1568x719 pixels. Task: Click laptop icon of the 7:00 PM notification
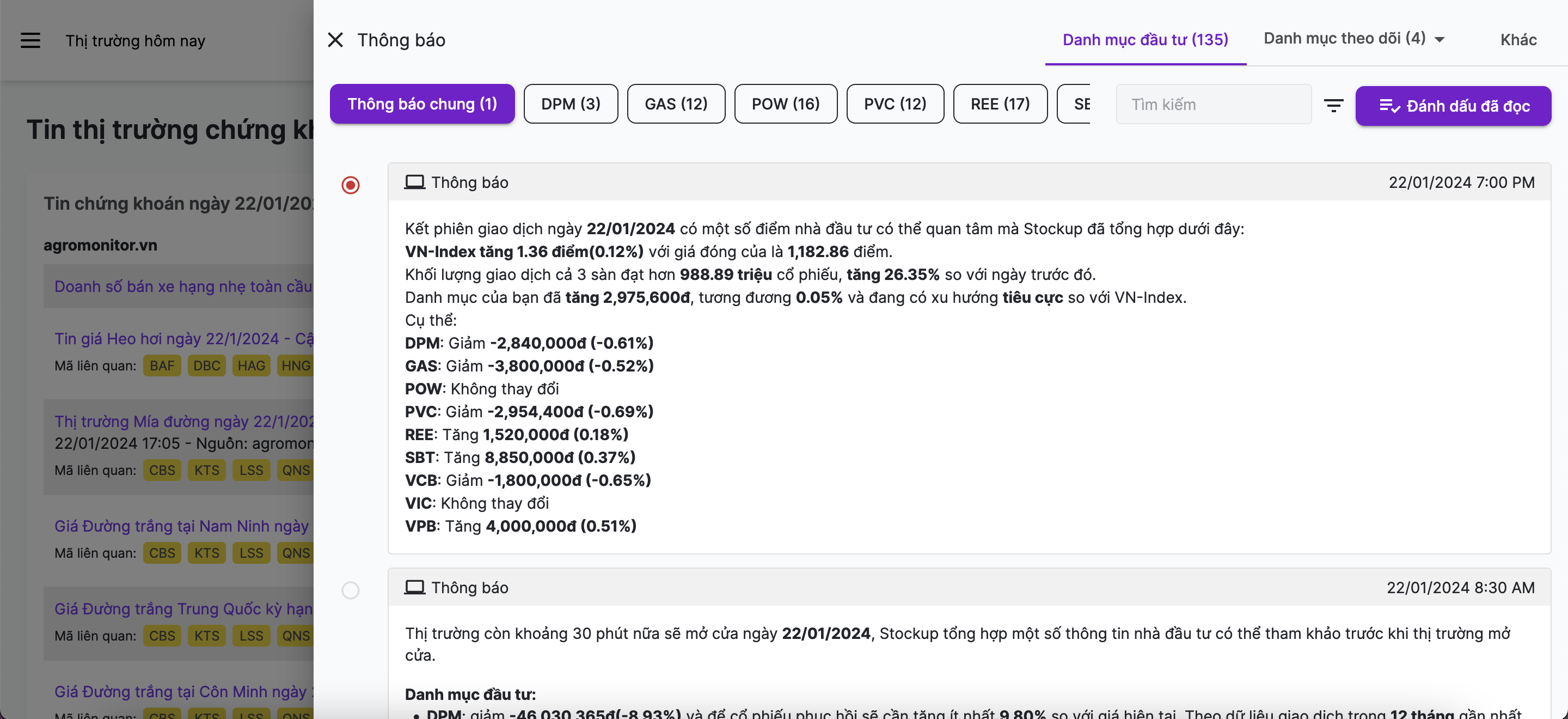click(414, 182)
